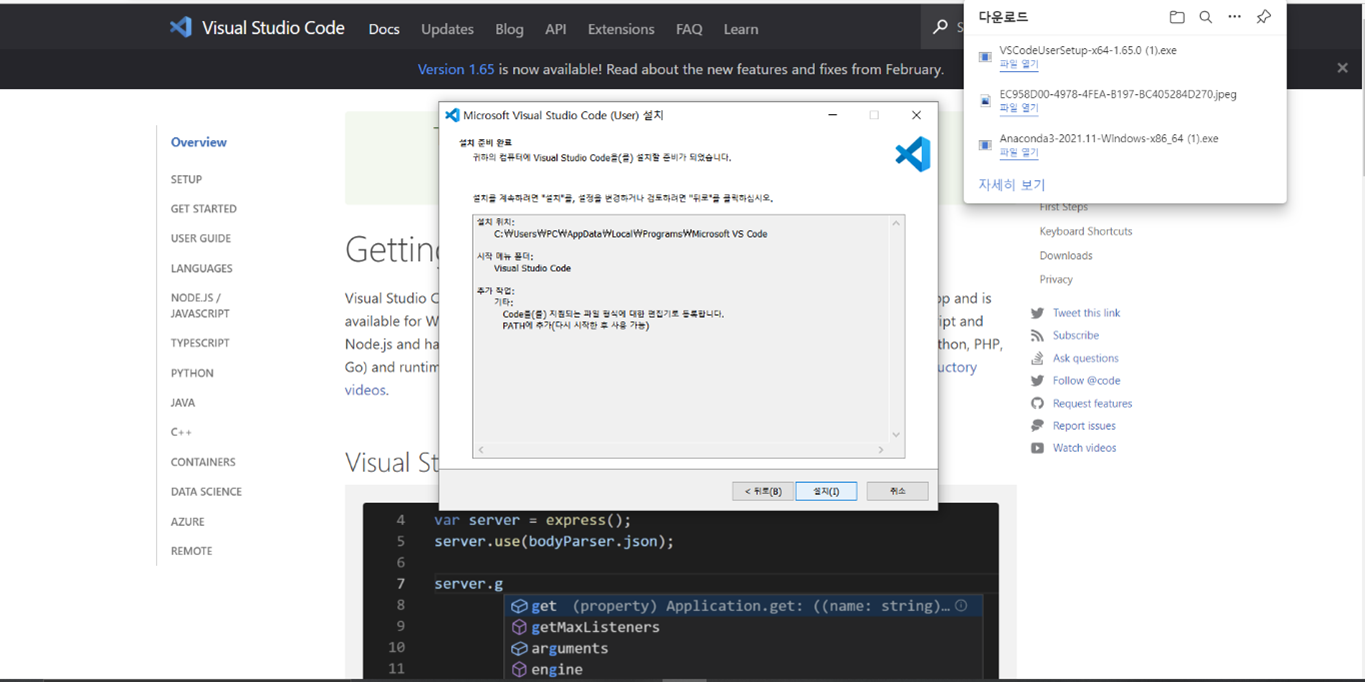
Task: Click the VSCodeUserSetup exe file icon
Action: pyautogui.click(x=985, y=57)
